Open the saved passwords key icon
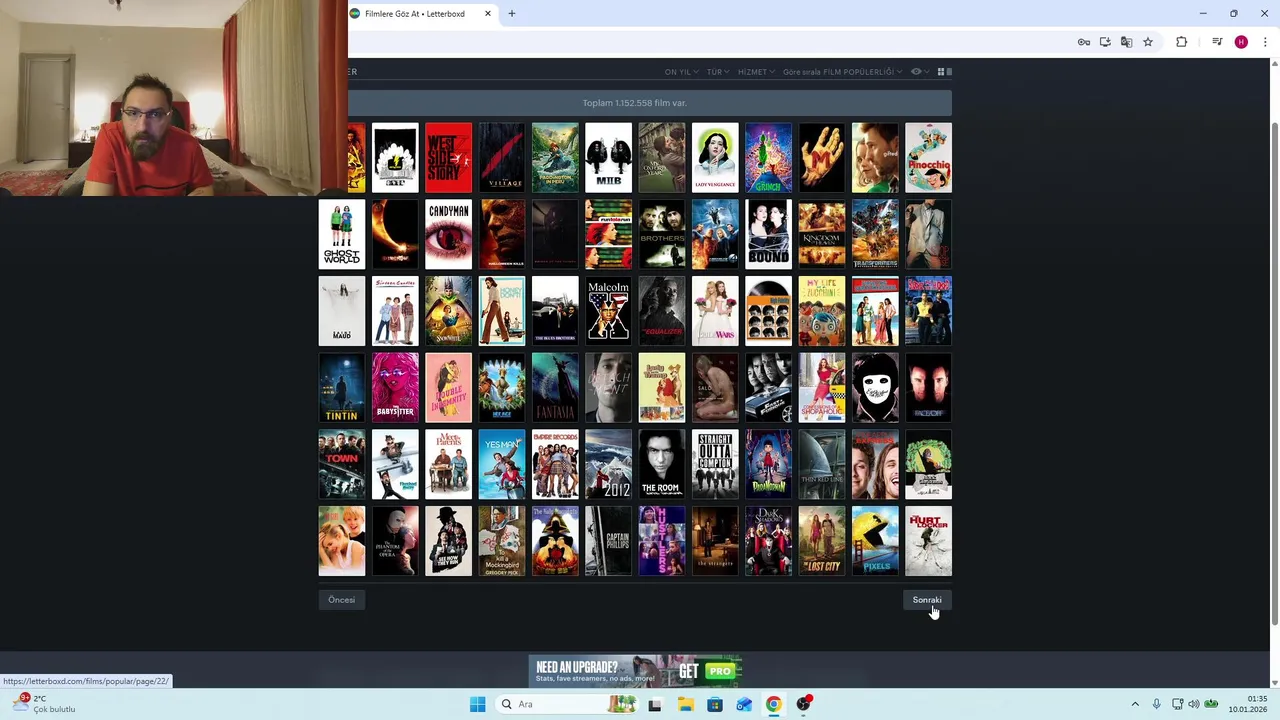Viewport: 1280px width, 720px height. tap(1084, 42)
